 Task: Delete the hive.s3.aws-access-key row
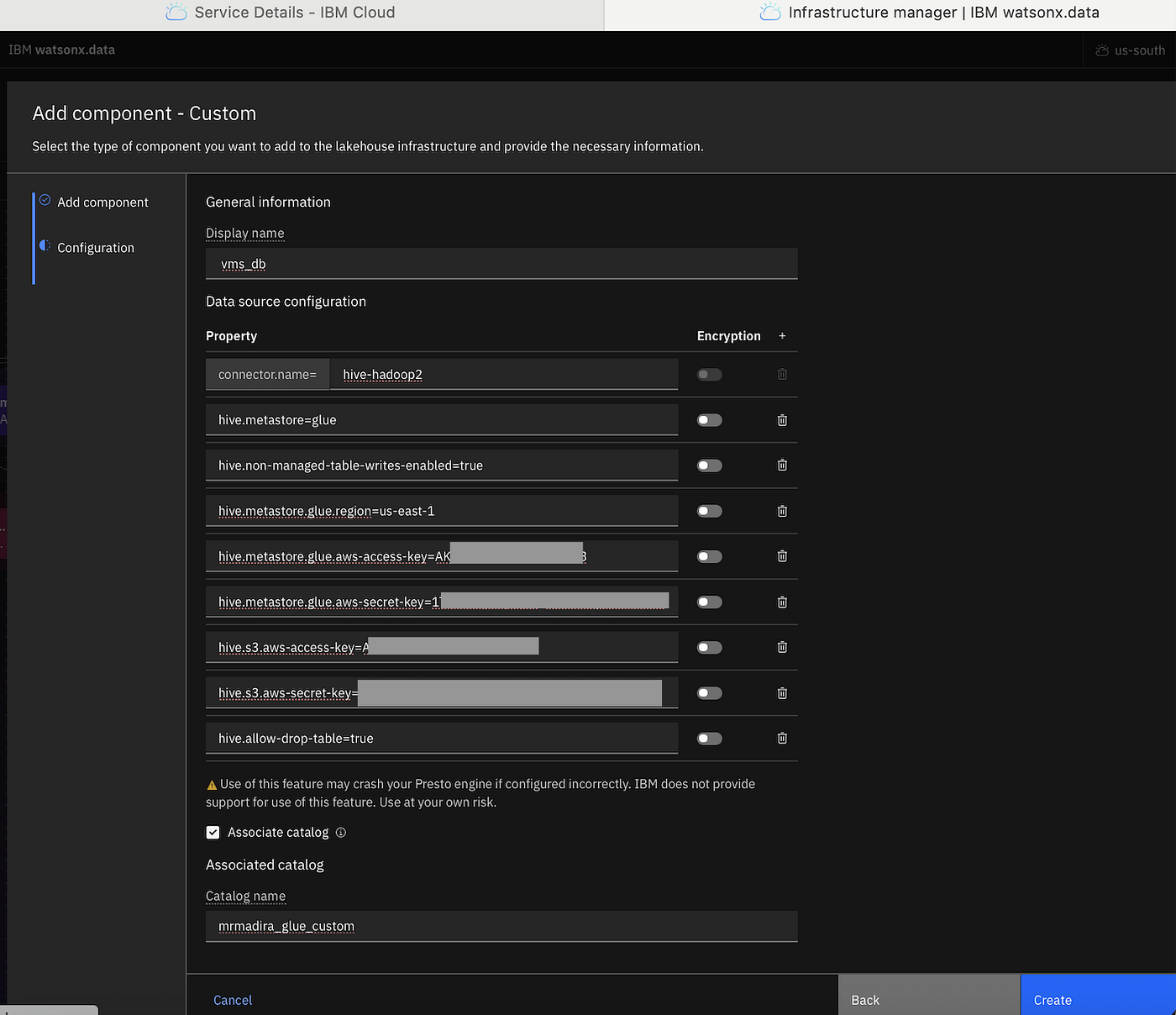(782, 648)
